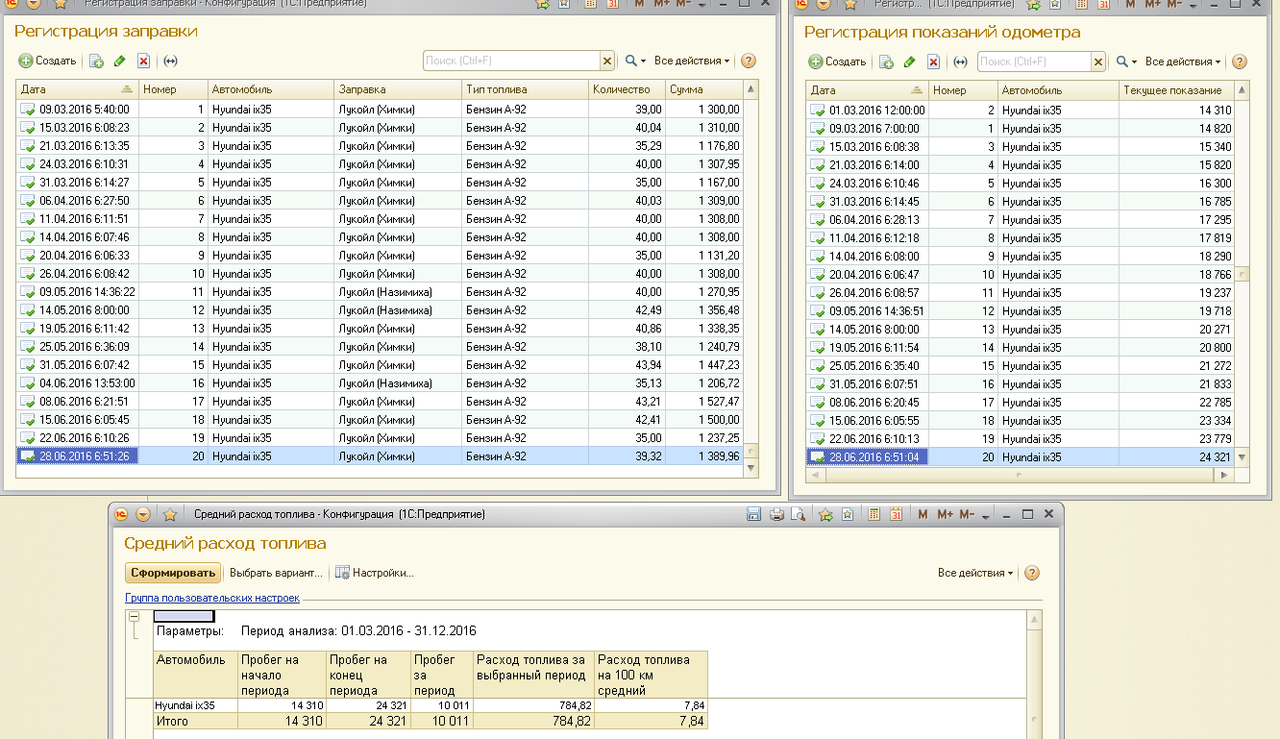Click Сумма column header
The image size is (1280, 739).
coord(704,89)
